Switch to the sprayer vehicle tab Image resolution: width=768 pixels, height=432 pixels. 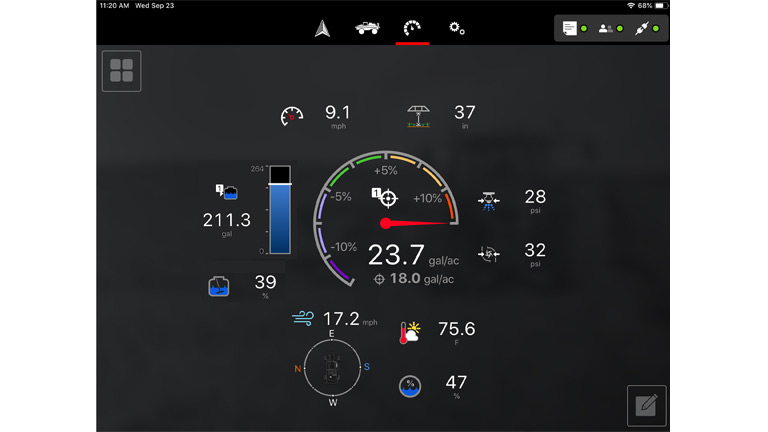coord(367,28)
